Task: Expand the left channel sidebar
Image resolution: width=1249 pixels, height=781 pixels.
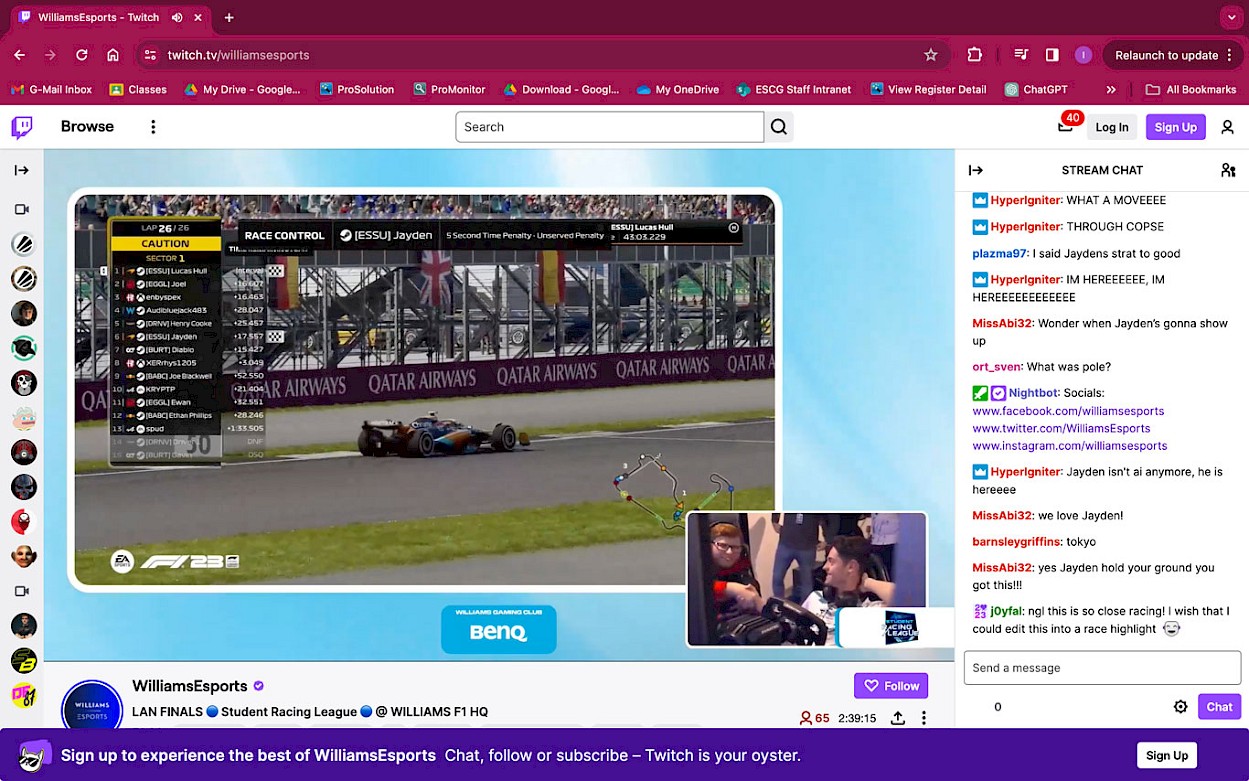Action: point(22,170)
